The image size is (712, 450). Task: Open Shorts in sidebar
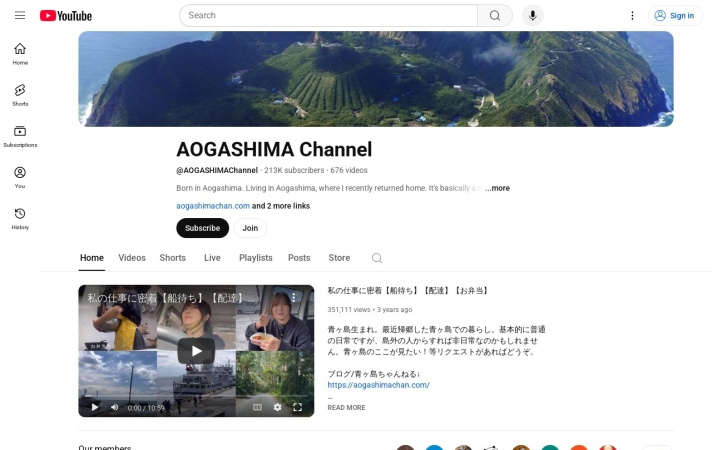point(20,95)
